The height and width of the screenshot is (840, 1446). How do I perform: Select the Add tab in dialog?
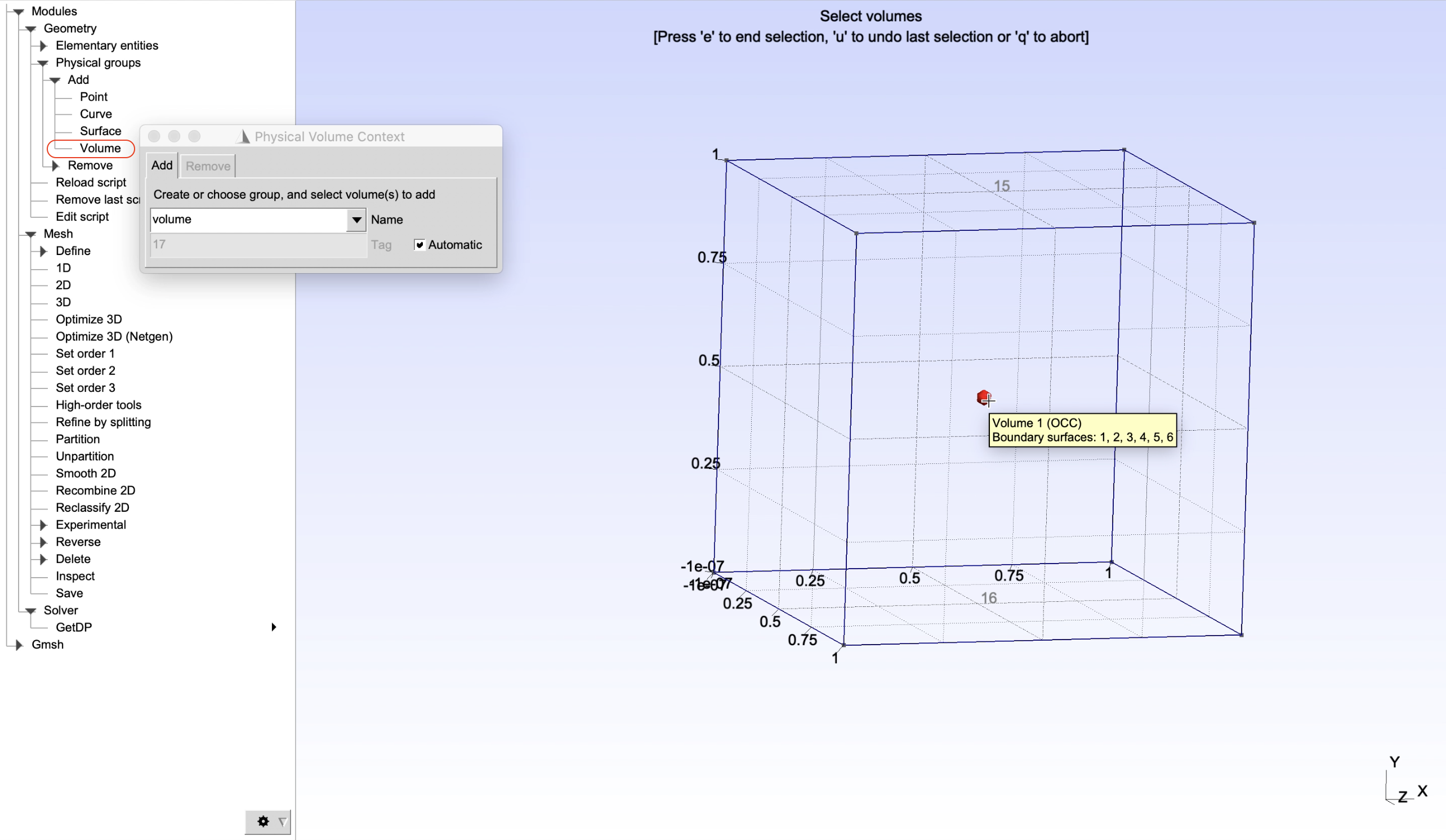pos(162,166)
